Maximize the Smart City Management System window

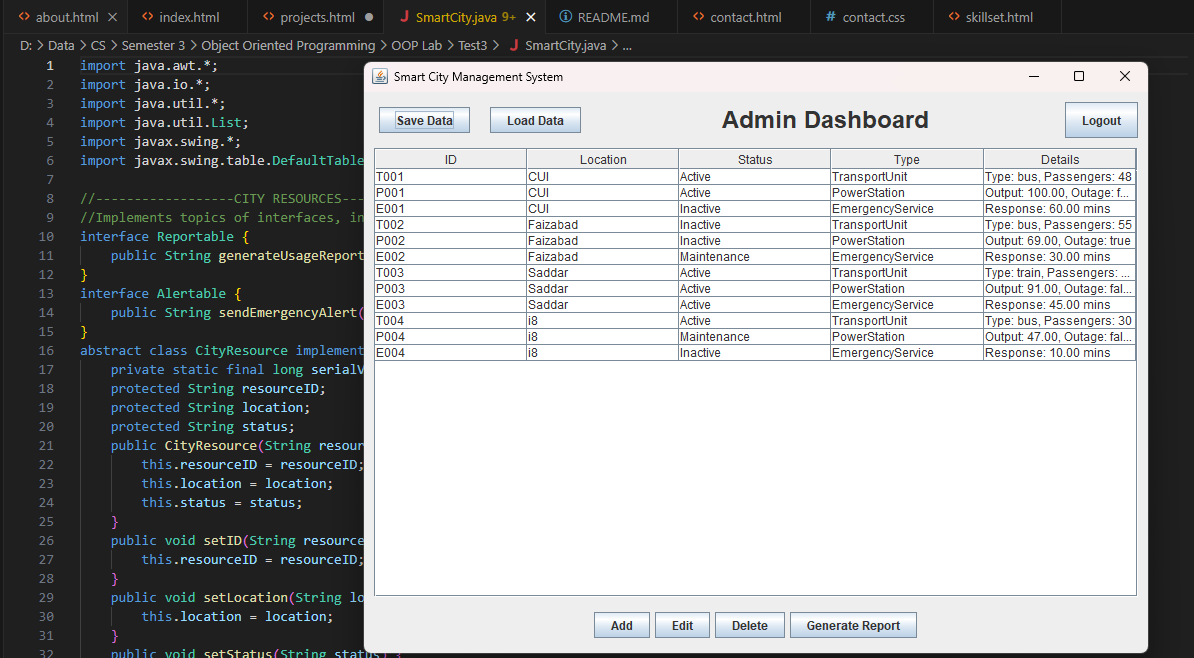pyautogui.click(x=1079, y=76)
